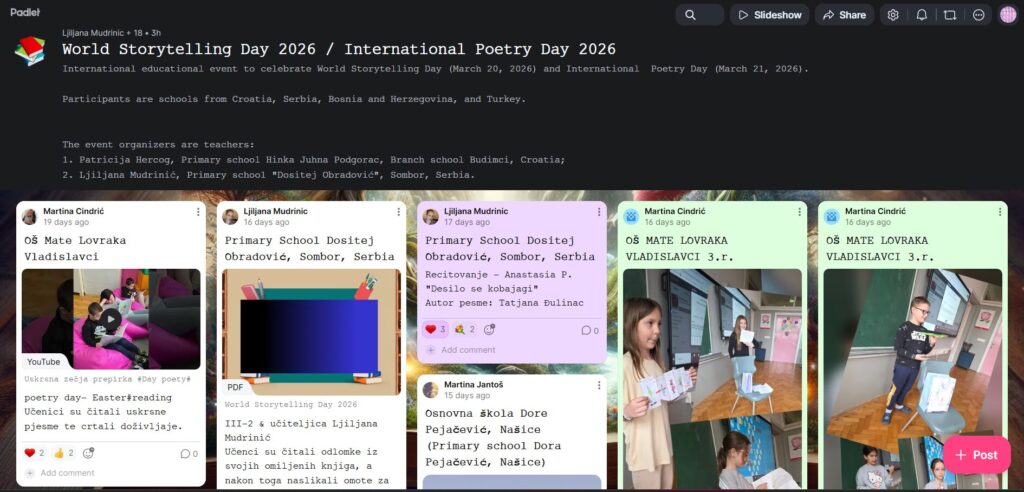This screenshot has width=1024, height=492.
Task: Open three-dot menu on first Martina Cindrić post
Action: pyautogui.click(x=197, y=212)
